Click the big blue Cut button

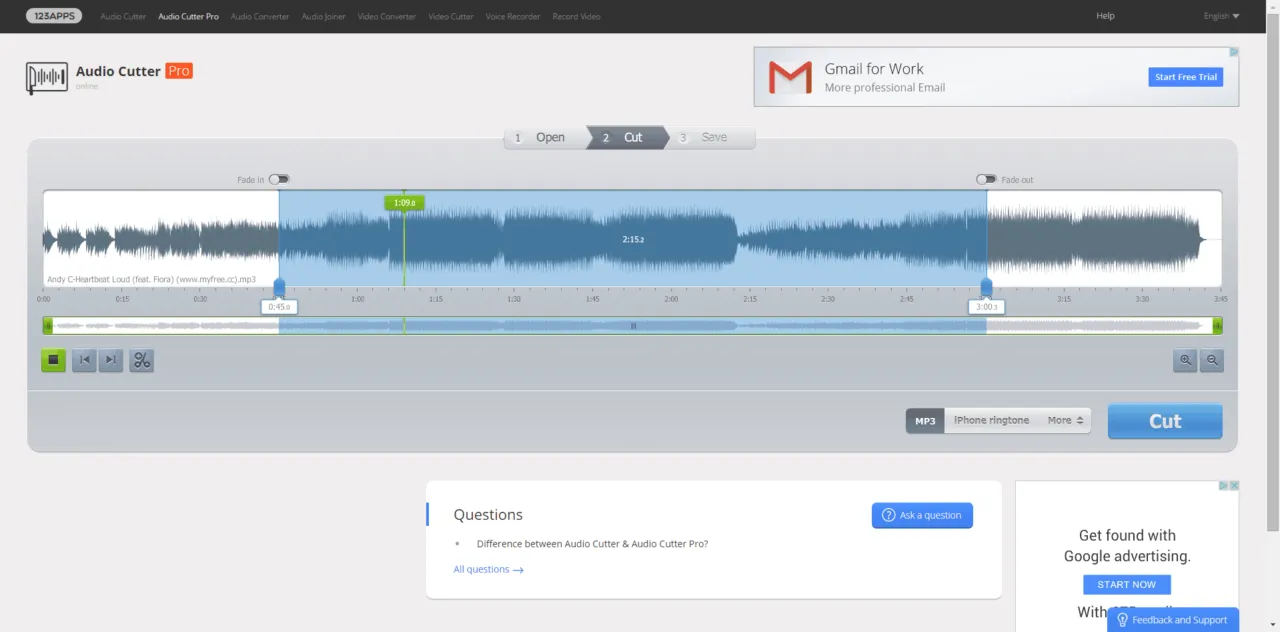tap(1165, 421)
